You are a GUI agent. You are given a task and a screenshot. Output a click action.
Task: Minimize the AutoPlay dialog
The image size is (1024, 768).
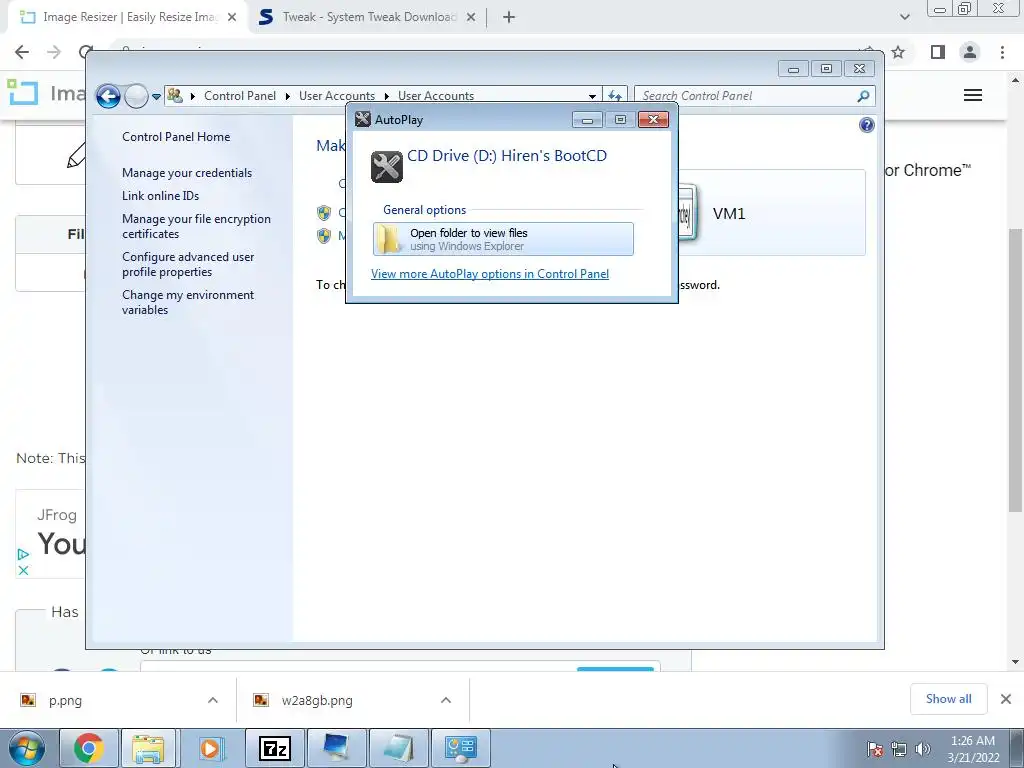pyautogui.click(x=587, y=120)
